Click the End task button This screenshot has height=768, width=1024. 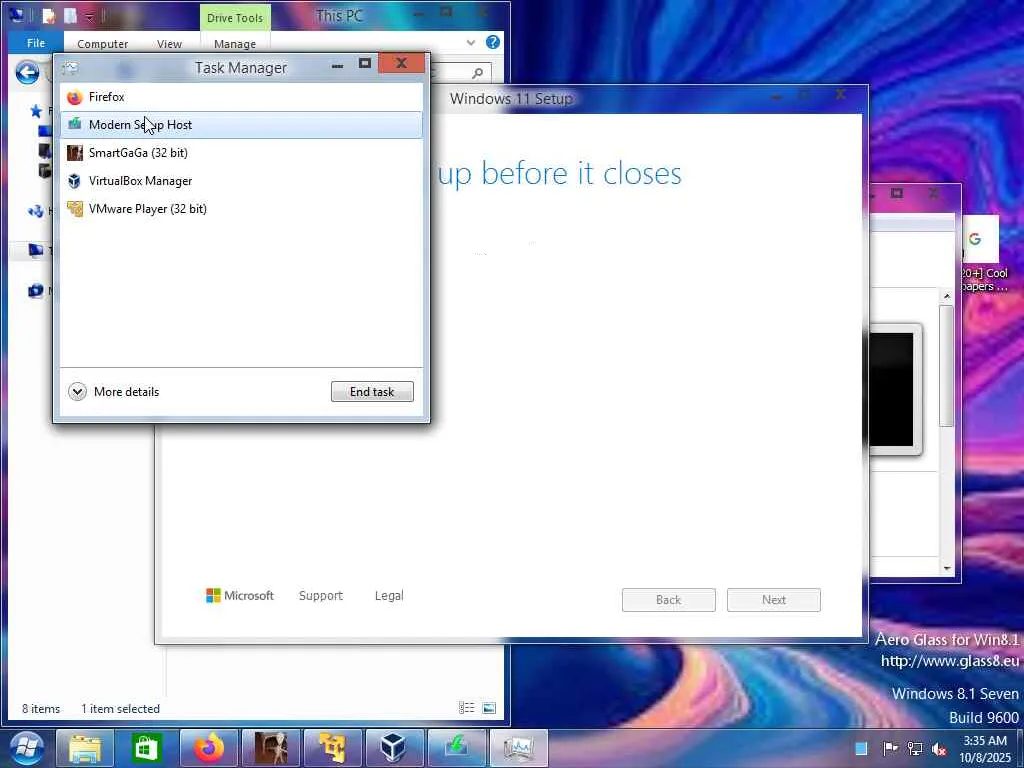[372, 392]
